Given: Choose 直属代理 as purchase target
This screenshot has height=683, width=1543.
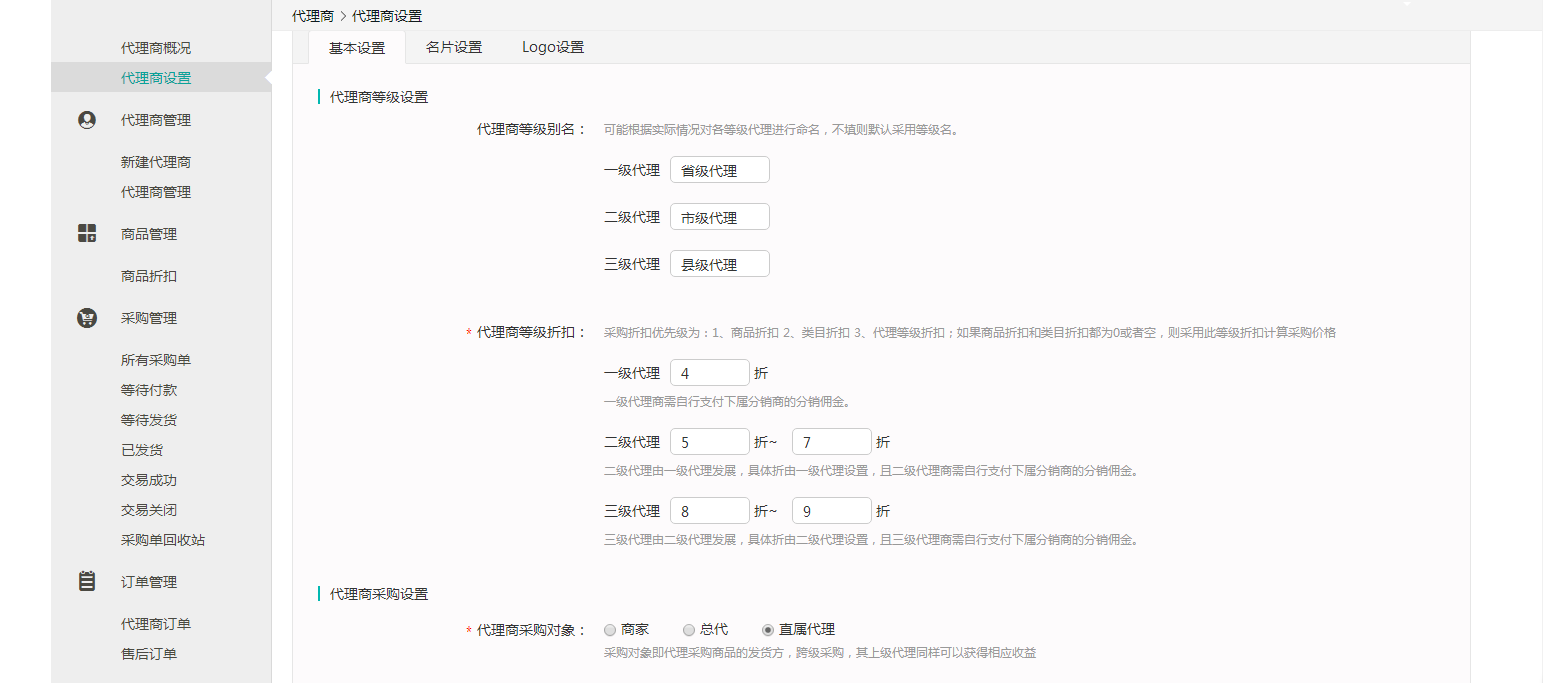Looking at the screenshot, I should [x=768, y=630].
